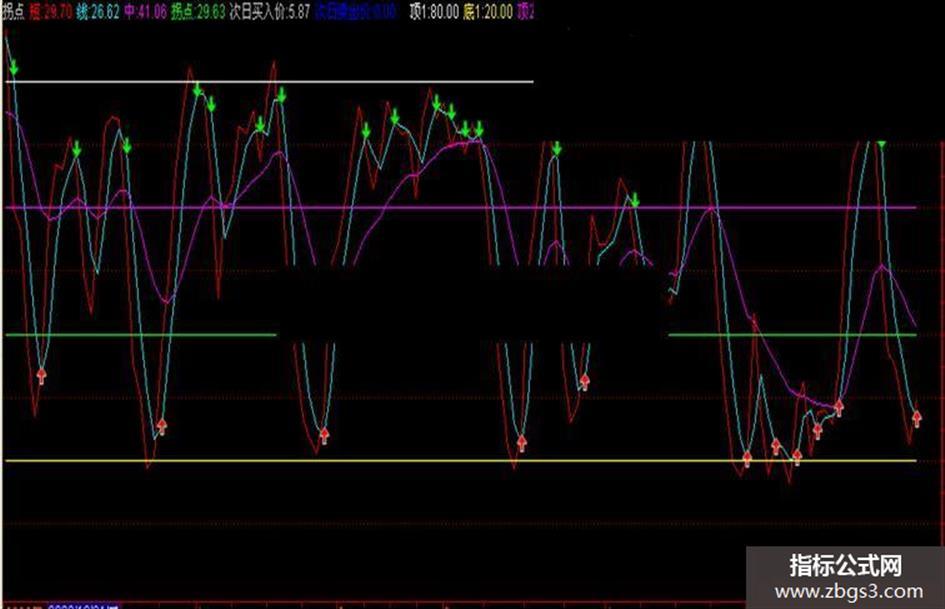Click the green 拐点:29.63 readout
945x609 pixels.
[198, 11]
